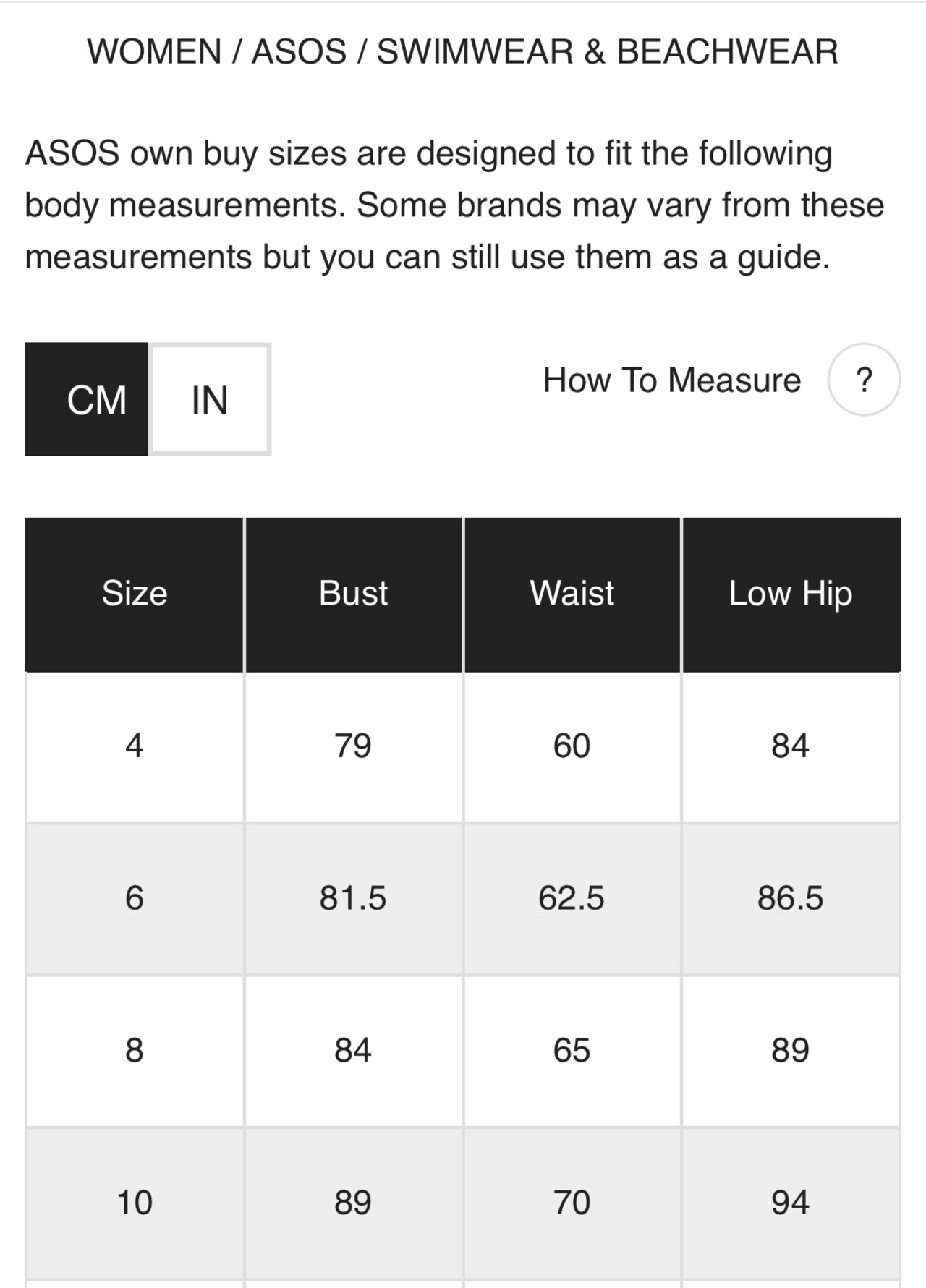Screen dimensions: 926x1288
Task: Click the Waist column header
Action: coord(572,594)
